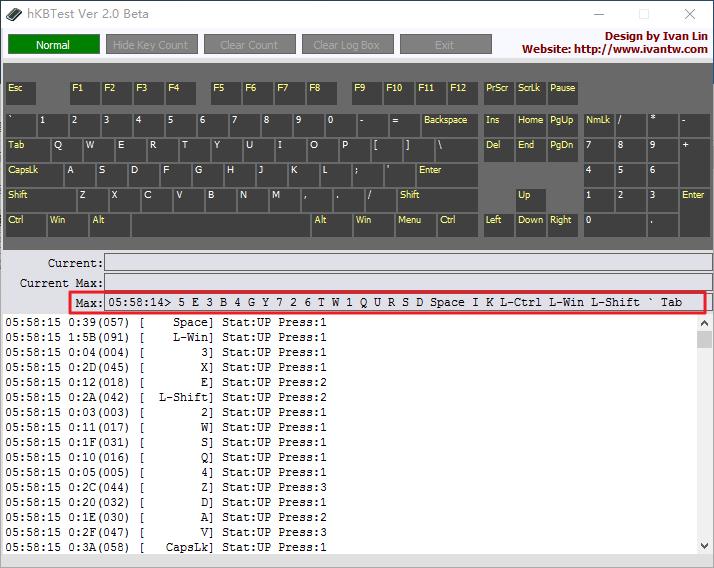Click the NmLk key on the numpad
The width and height of the screenshot is (714, 568).
tap(598, 125)
